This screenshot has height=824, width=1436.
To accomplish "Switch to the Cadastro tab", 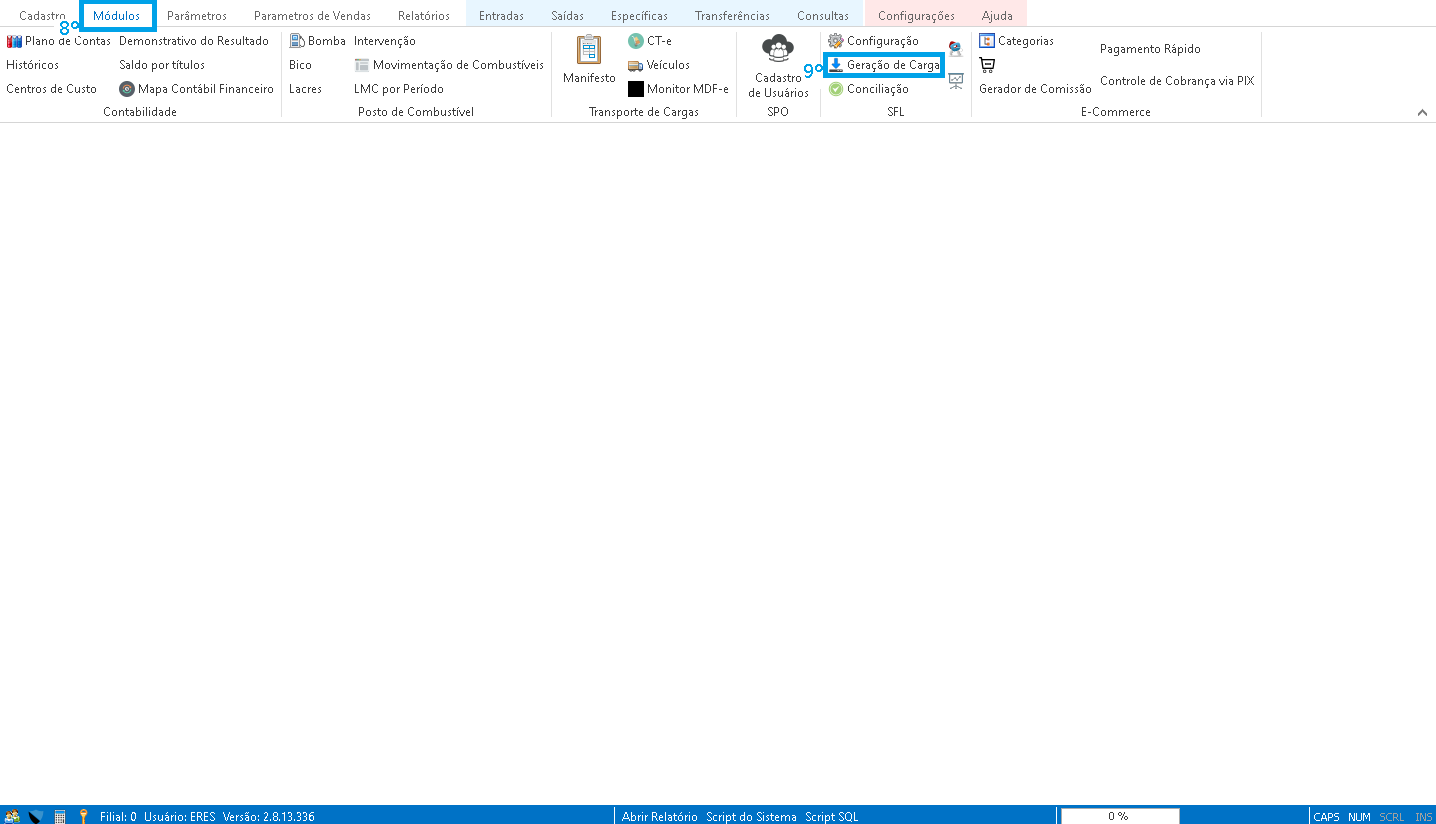I will [x=43, y=16].
